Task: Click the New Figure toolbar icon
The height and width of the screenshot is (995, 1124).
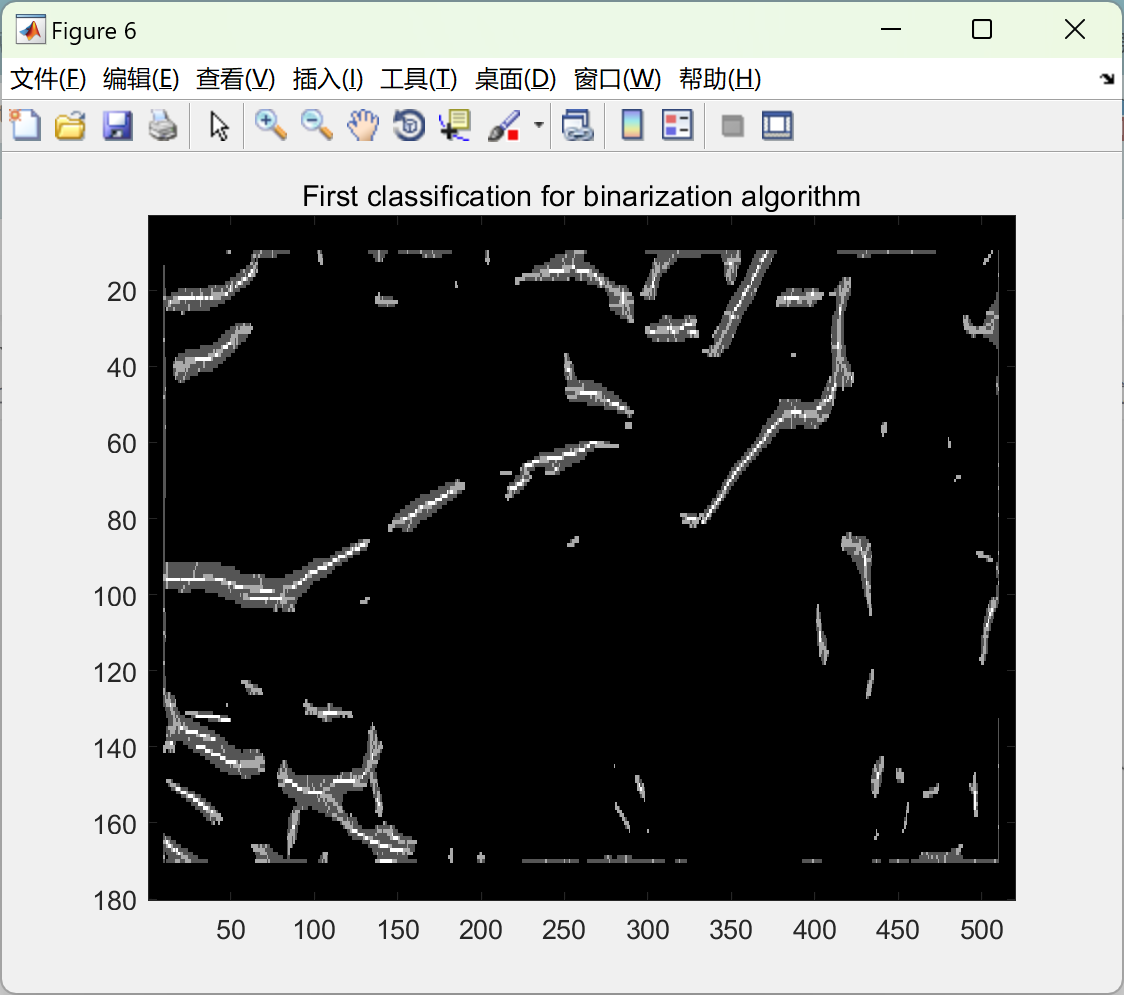Action: (25, 125)
